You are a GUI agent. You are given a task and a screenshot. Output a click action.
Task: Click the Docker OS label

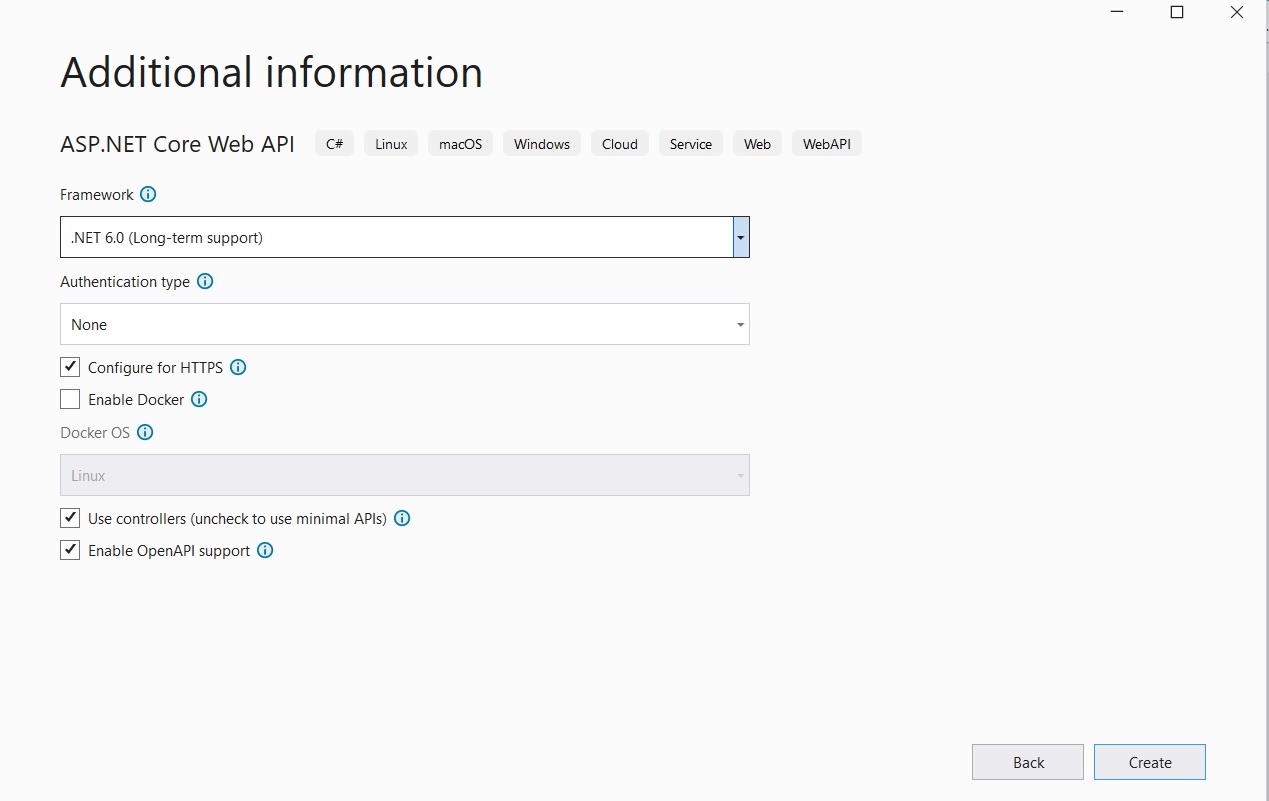tap(95, 433)
